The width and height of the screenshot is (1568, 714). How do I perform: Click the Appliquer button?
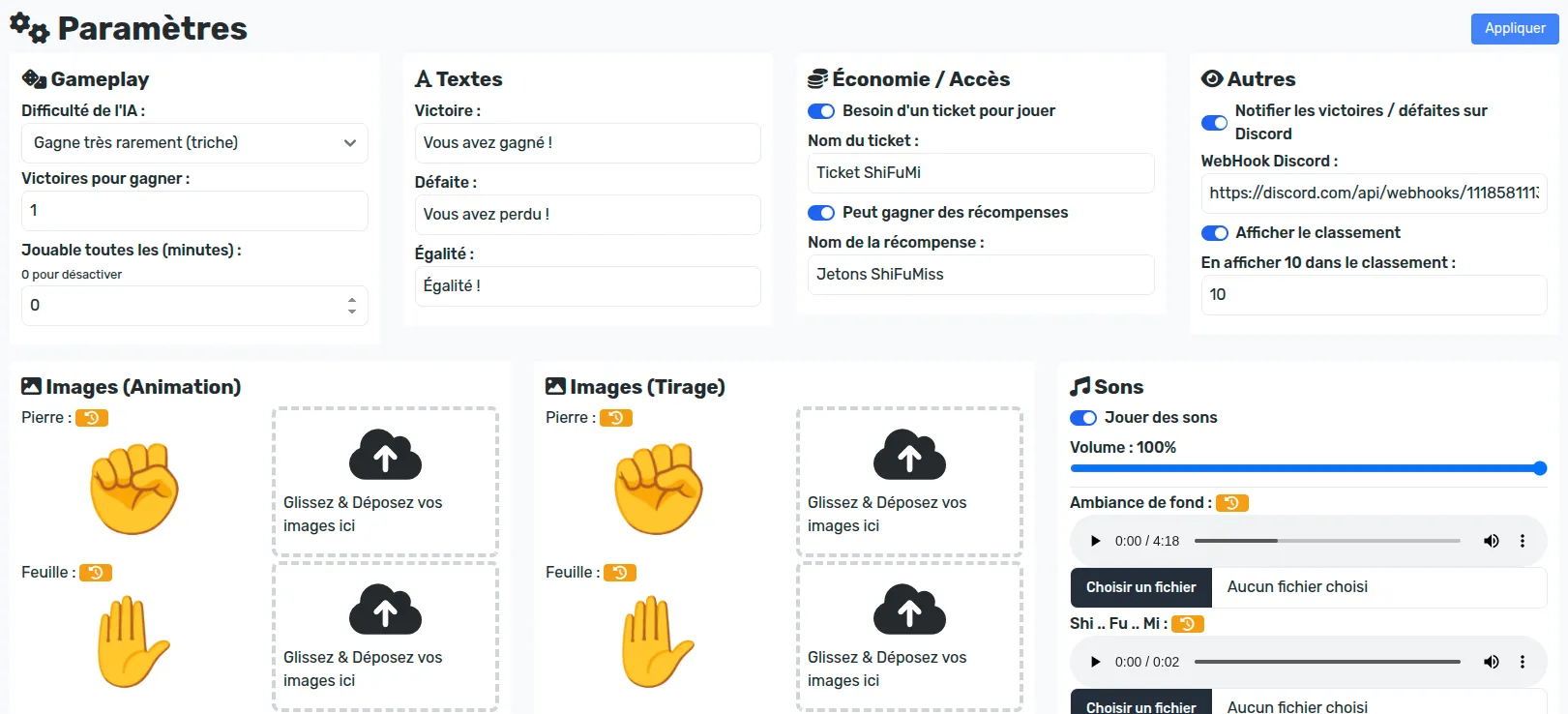pyautogui.click(x=1514, y=29)
